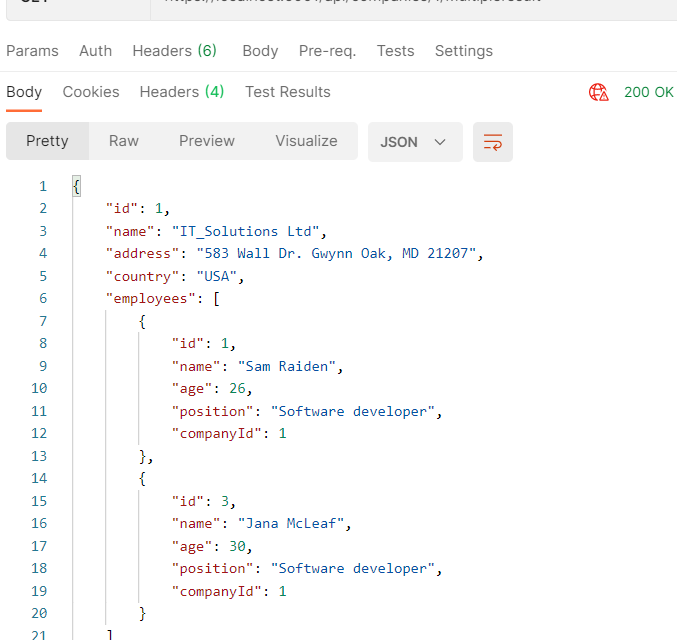Select the Visualize response view
677x640 pixels.
(306, 141)
